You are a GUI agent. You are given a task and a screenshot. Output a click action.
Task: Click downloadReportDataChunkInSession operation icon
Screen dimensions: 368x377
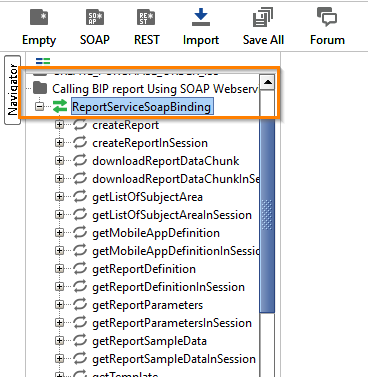pyautogui.click(x=80, y=179)
